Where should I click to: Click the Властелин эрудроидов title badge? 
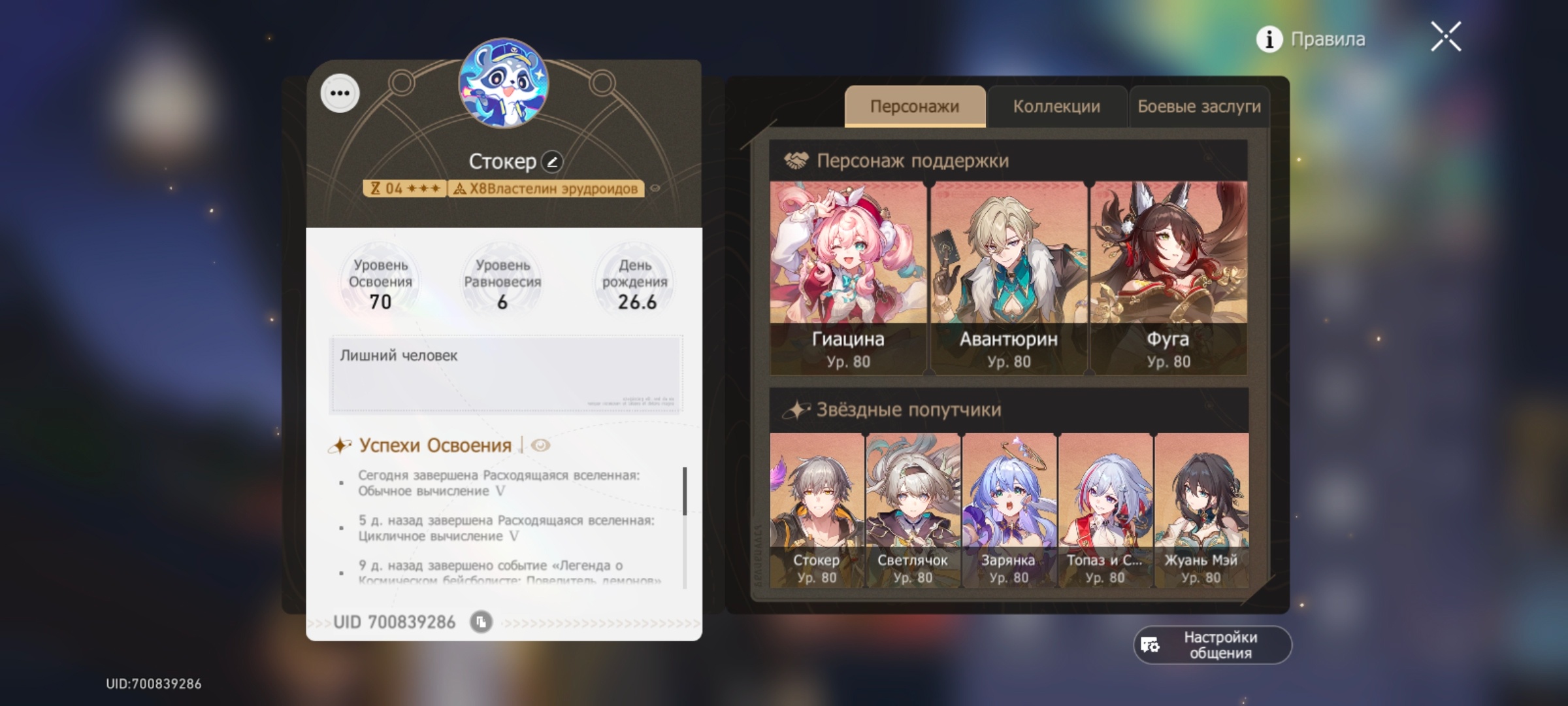pyautogui.click(x=546, y=189)
